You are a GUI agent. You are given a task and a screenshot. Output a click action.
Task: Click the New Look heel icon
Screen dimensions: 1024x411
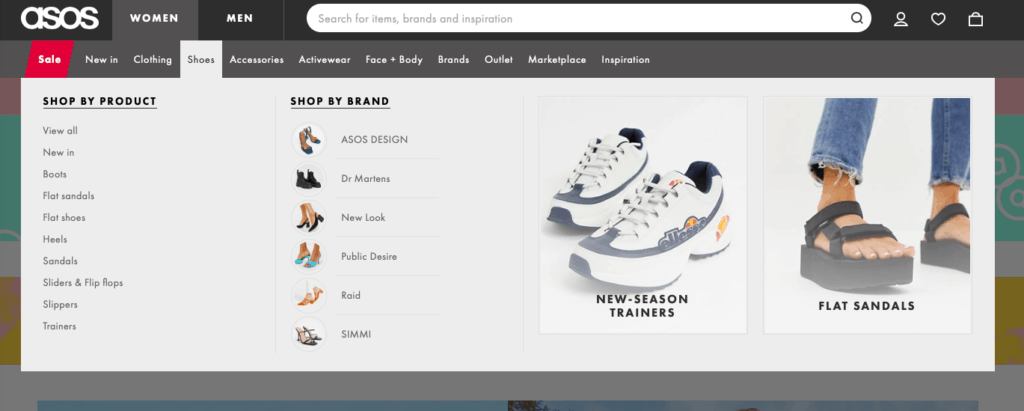pyautogui.click(x=309, y=217)
